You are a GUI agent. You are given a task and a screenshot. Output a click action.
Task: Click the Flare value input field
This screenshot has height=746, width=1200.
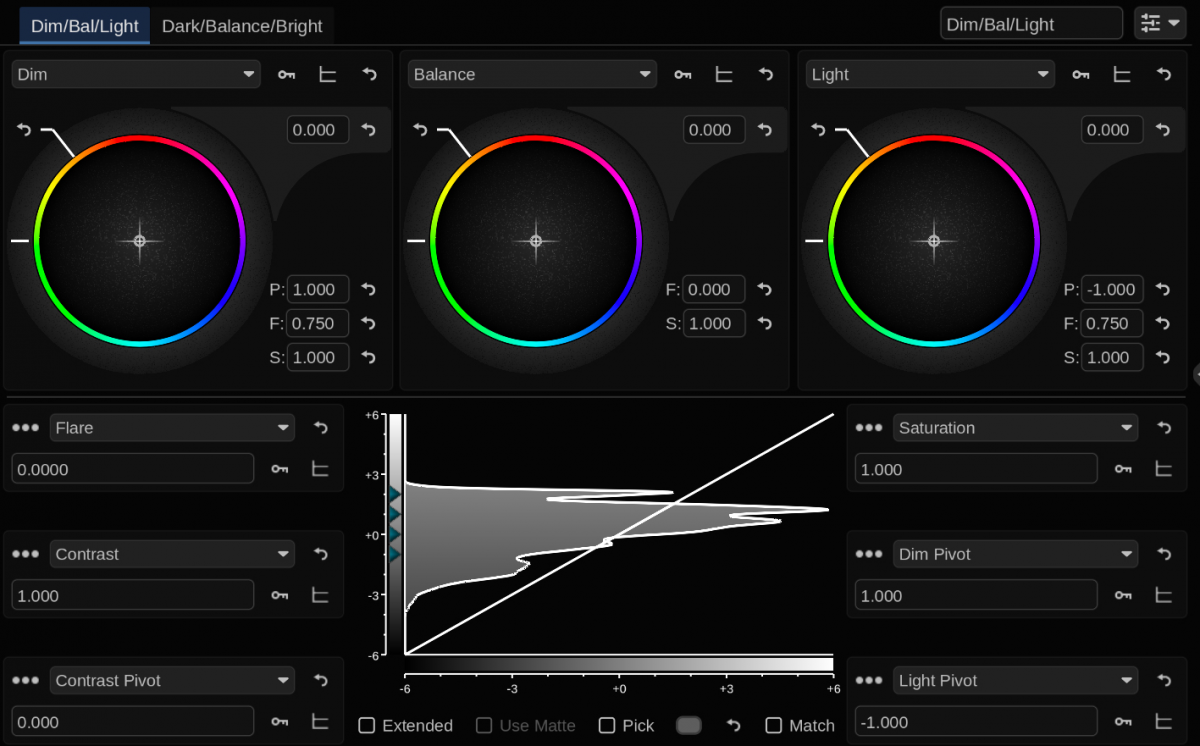point(132,469)
